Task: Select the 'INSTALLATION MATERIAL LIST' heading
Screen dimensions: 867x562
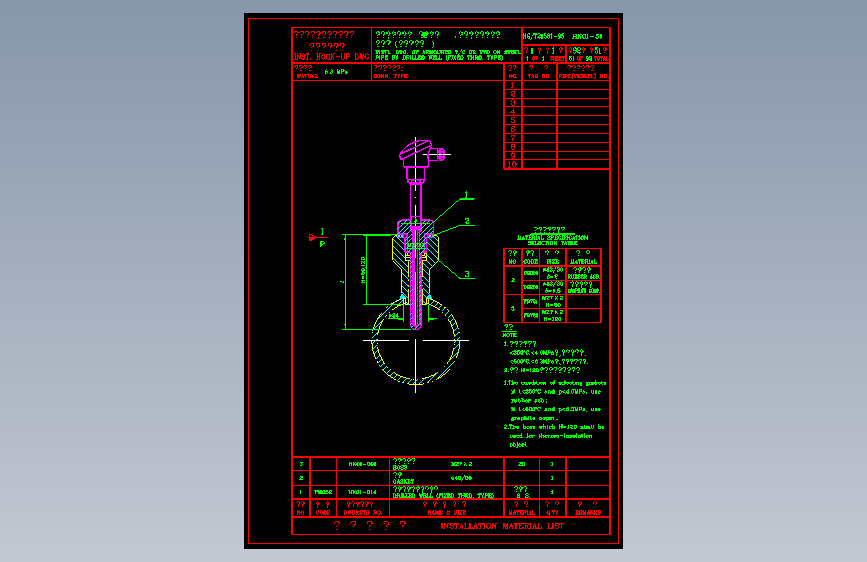Action: tap(502, 526)
